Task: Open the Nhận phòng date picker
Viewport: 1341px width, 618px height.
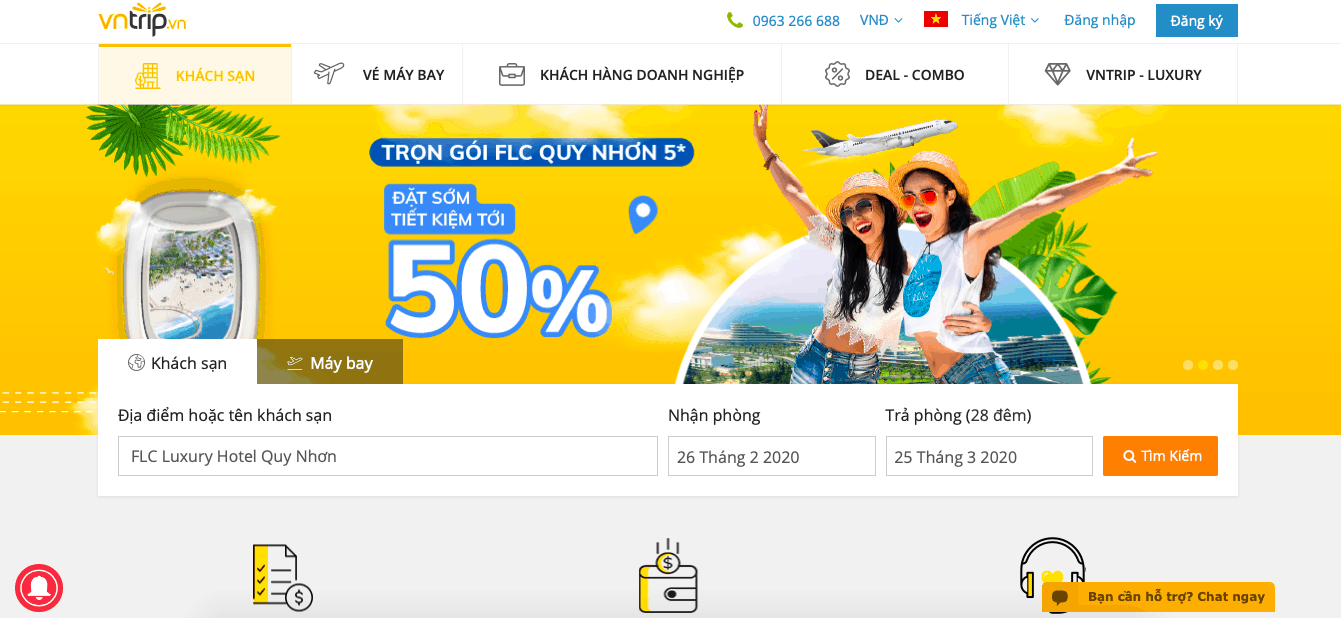Action: pyautogui.click(x=771, y=456)
